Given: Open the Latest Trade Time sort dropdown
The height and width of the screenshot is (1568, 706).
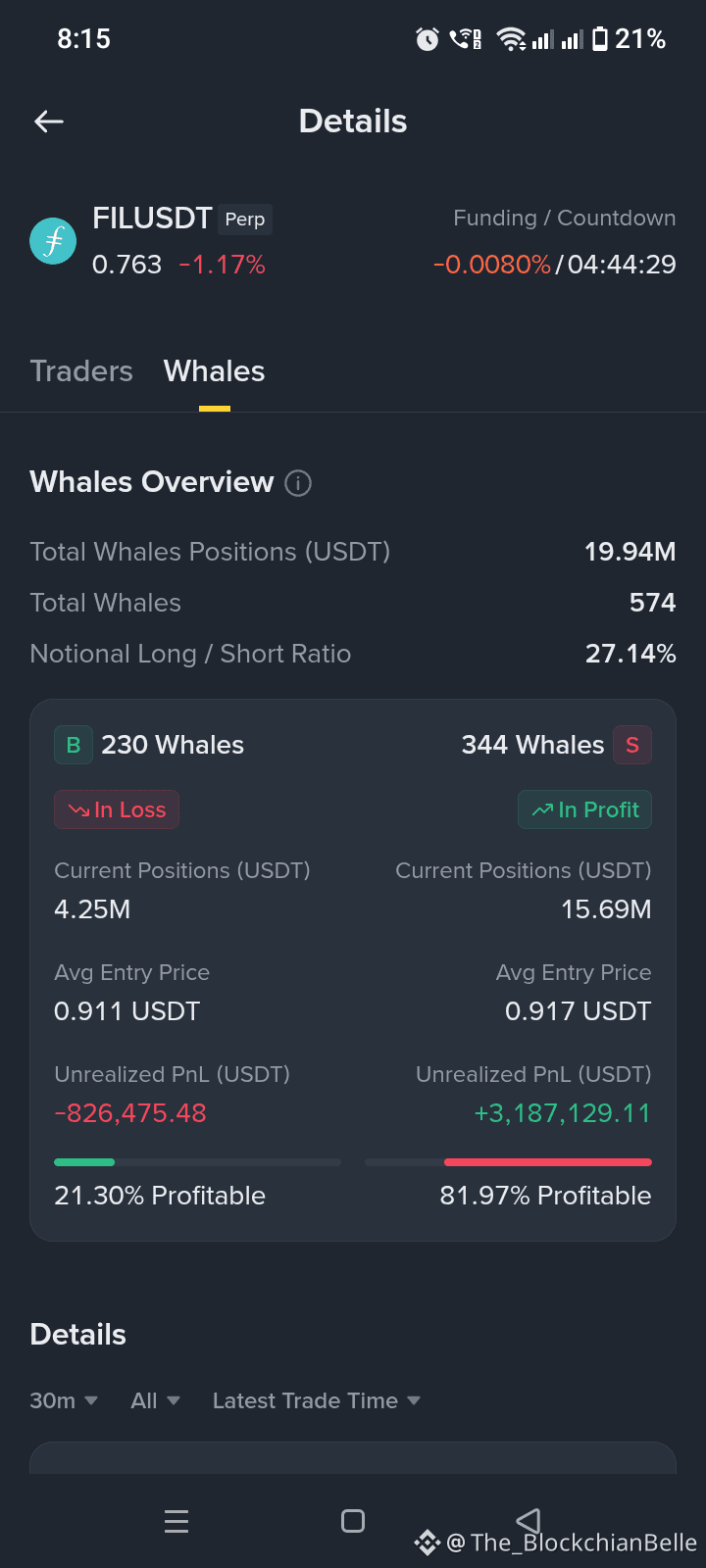Looking at the screenshot, I should [317, 1400].
